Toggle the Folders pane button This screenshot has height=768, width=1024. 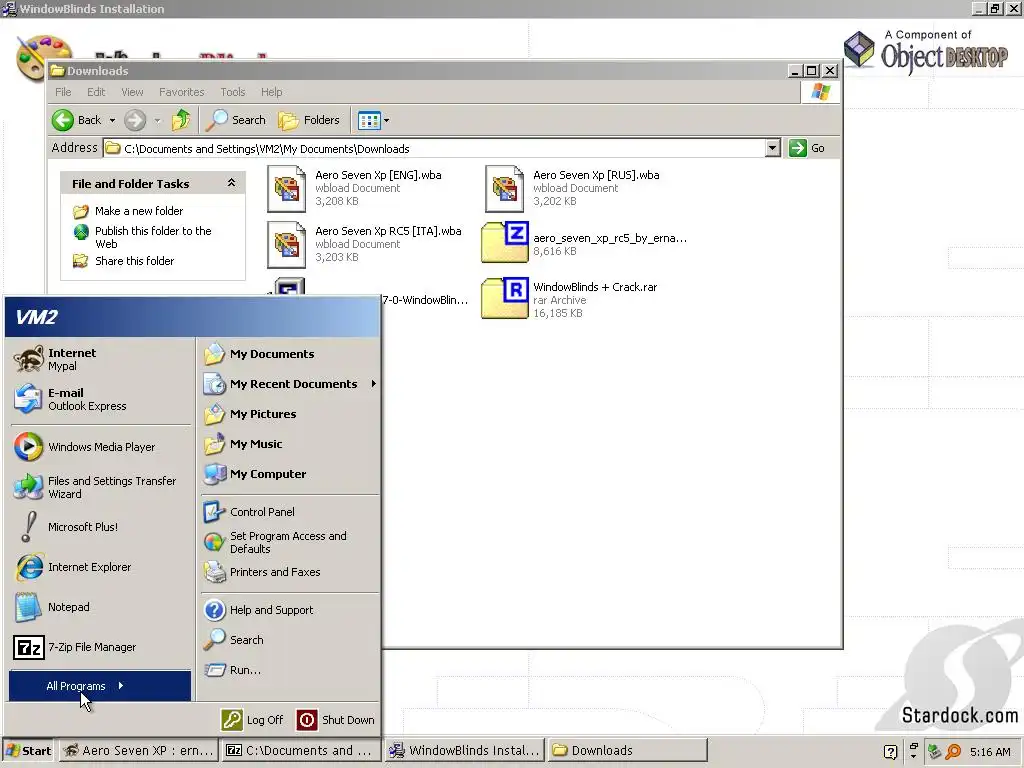tap(309, 120)
